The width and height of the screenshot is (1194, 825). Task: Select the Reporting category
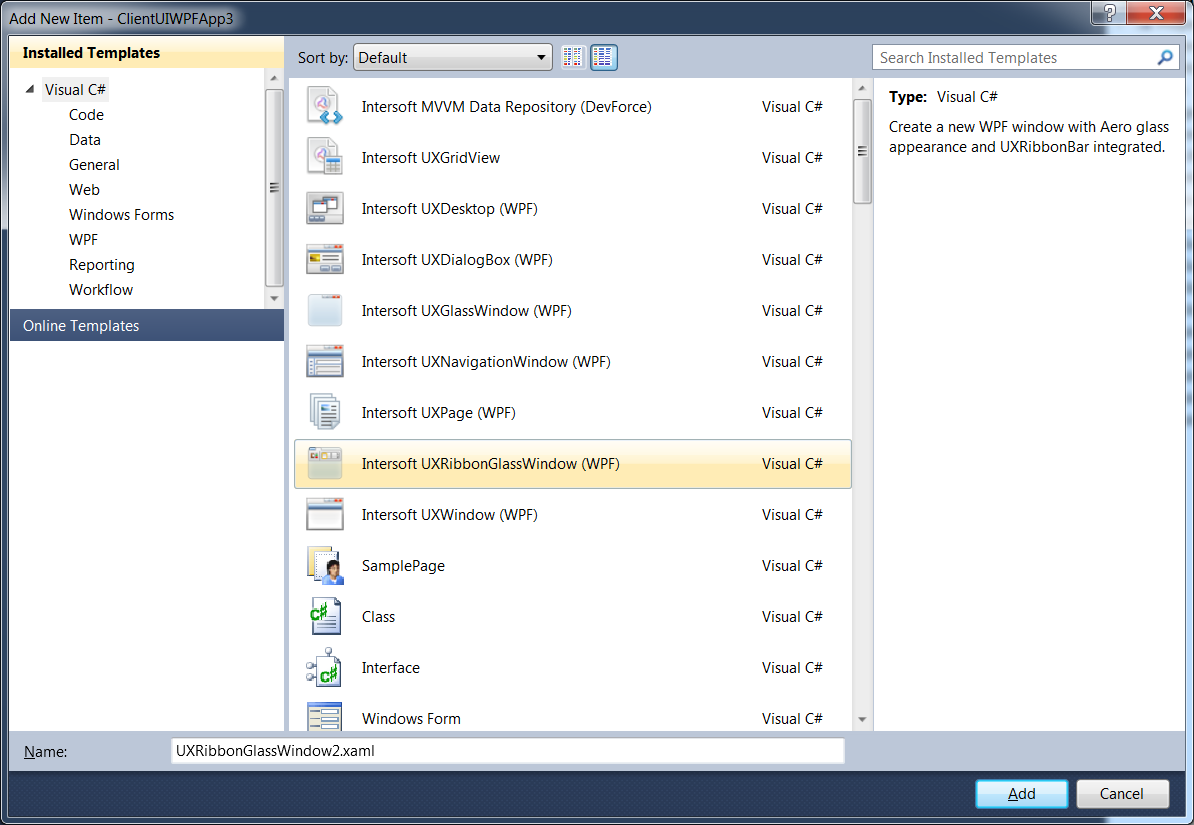click(x=101, y=264)
